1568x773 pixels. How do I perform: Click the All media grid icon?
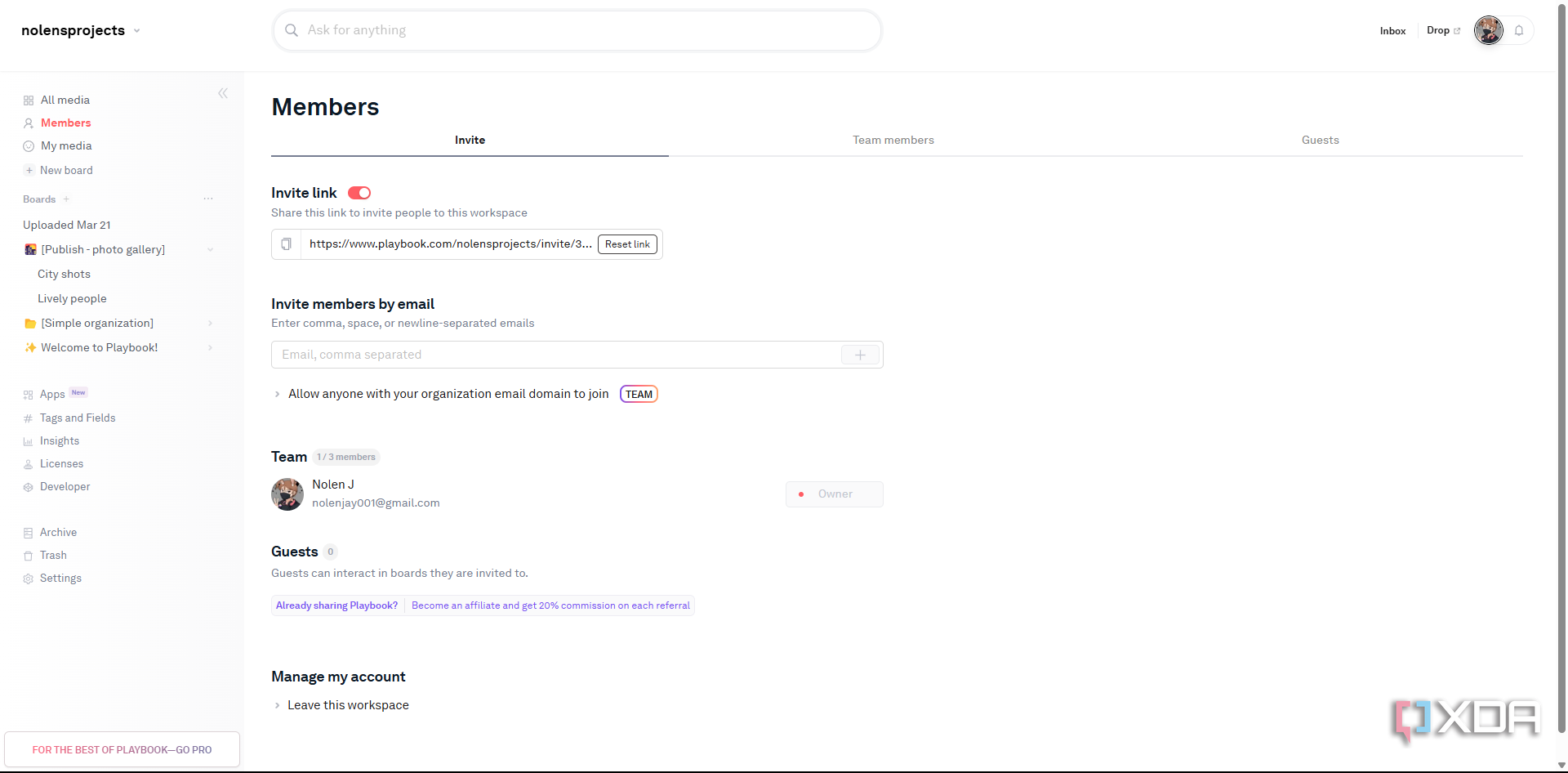coord(29,101)
